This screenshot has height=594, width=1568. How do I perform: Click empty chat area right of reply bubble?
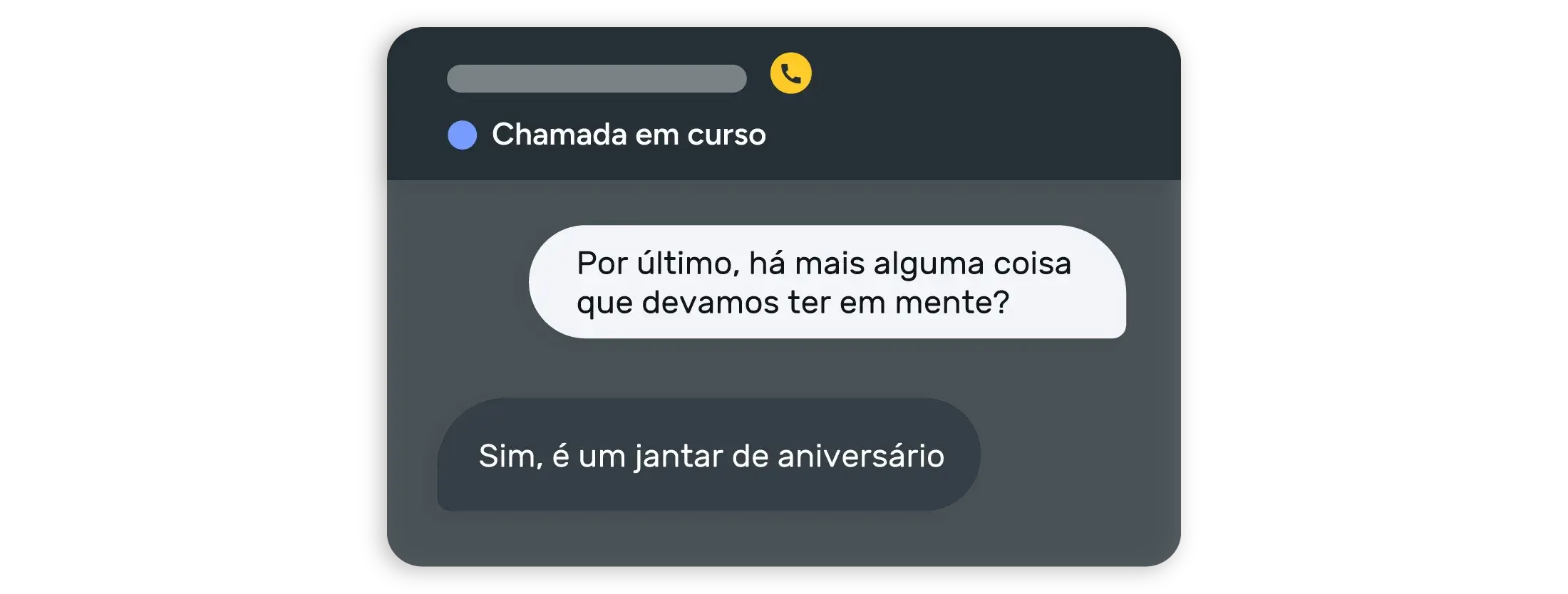pyautogui.click(x=1076, y=454)
